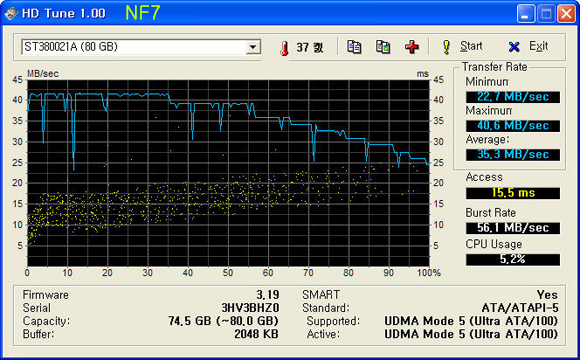Copy info to clipboard icon

pos(354,47)
